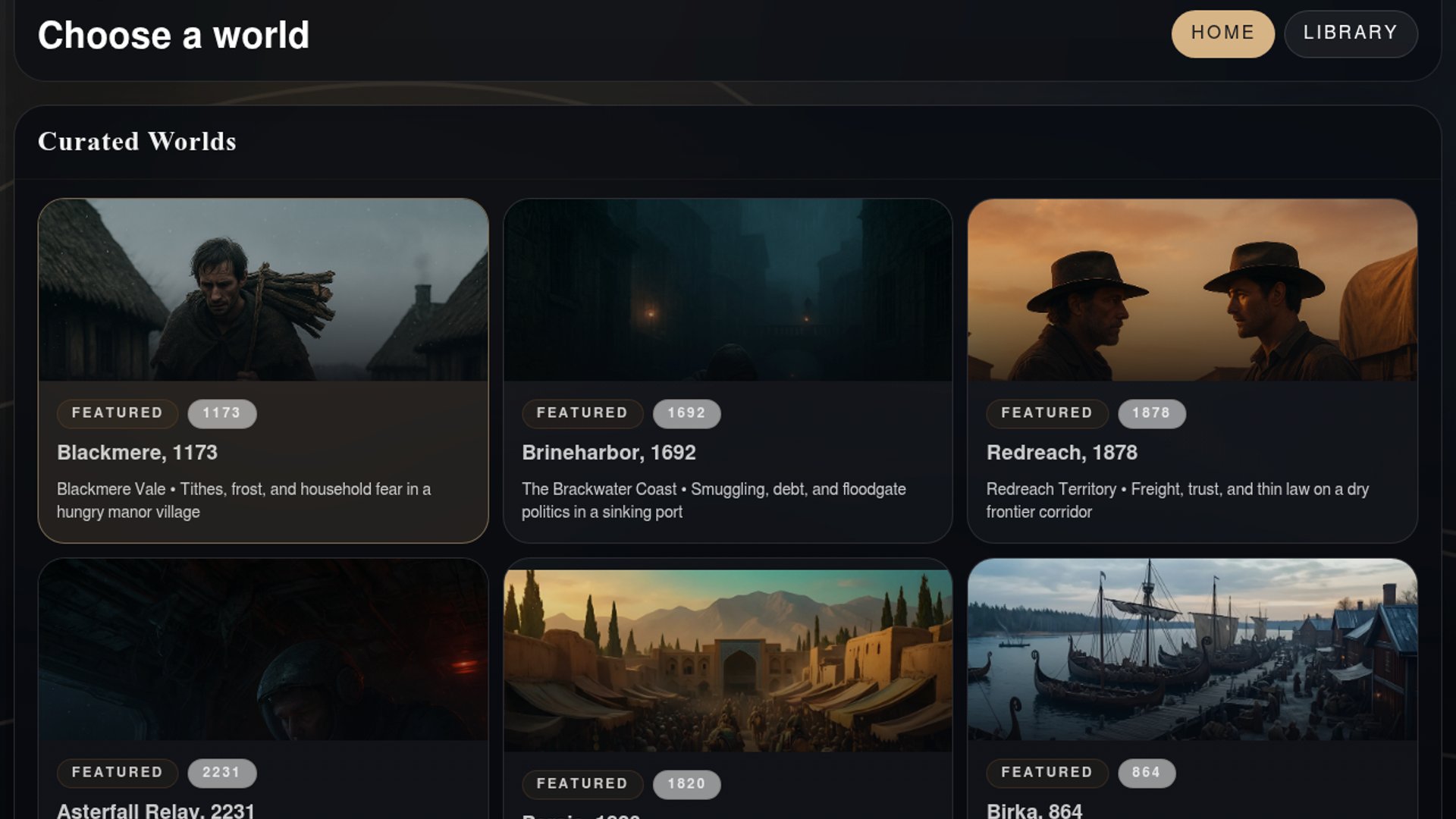Select the 1692 year badge
This screenshot has height=819, width=1456.
(686, 413)
